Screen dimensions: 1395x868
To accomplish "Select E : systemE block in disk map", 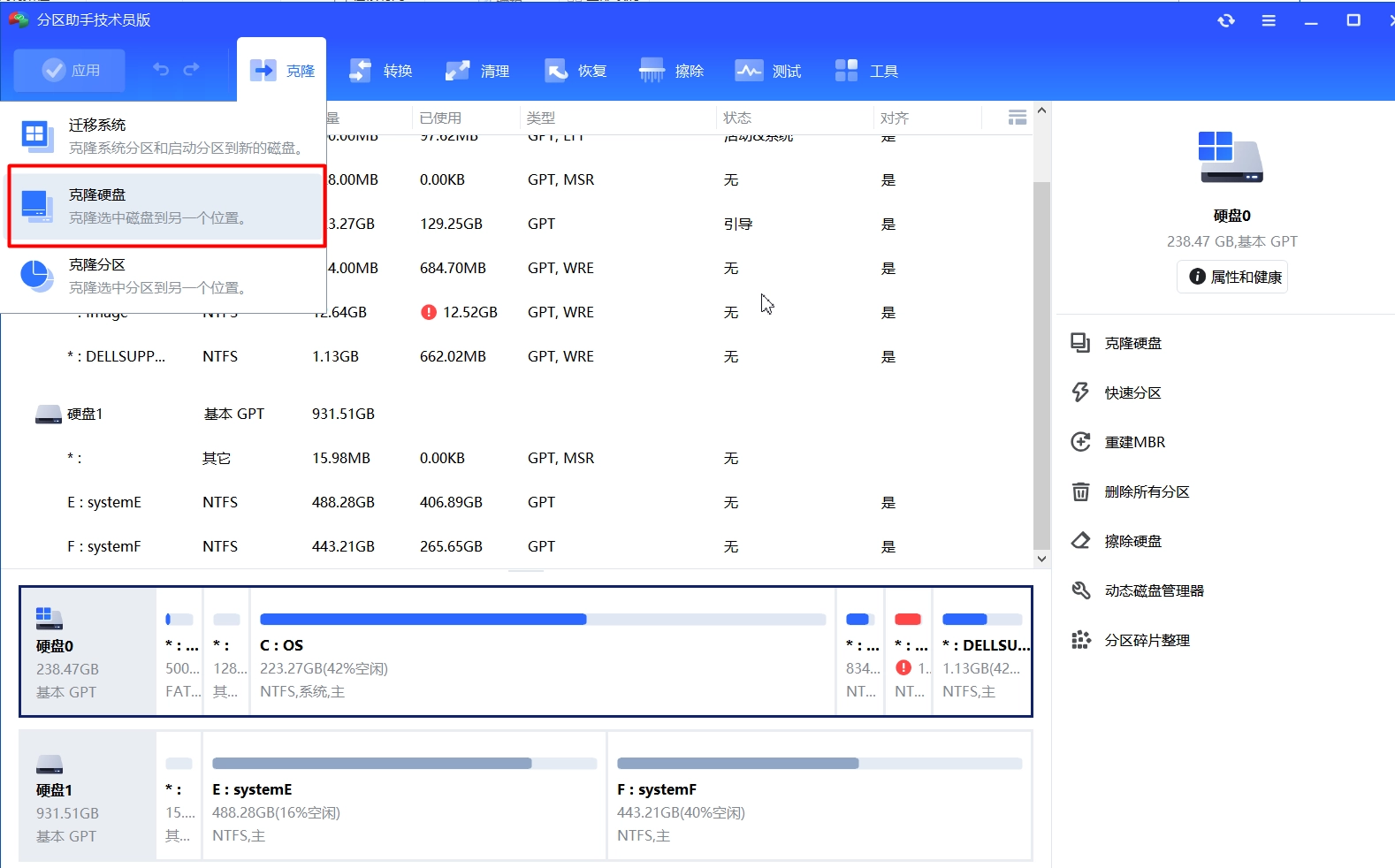I will coord(405,796).
